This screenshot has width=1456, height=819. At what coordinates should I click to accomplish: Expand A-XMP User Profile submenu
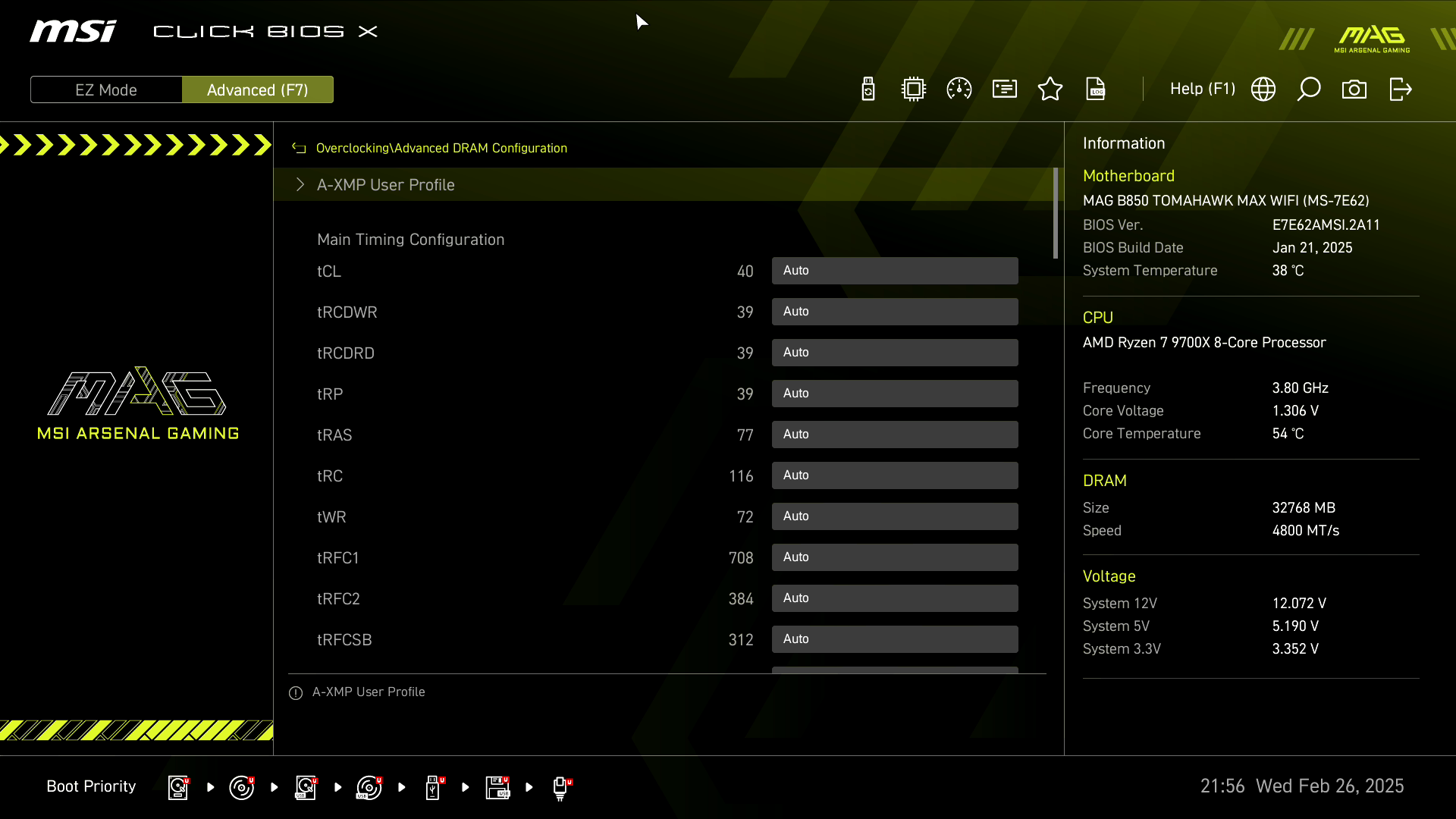pyautogui.click(x=385, y=185)
